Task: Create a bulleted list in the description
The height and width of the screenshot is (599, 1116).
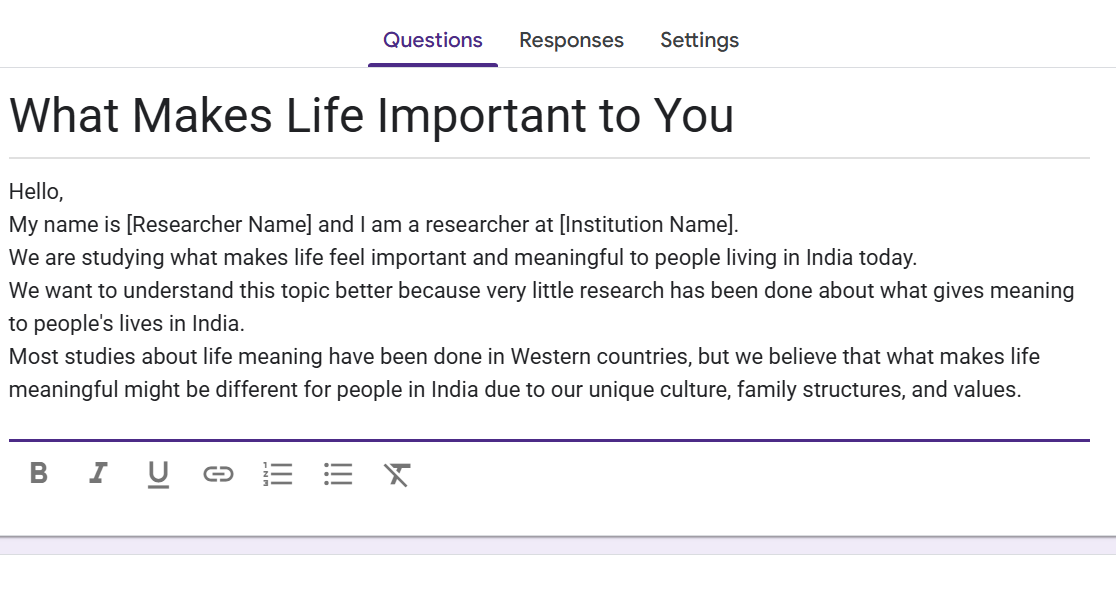Action: (x=338, y=473)
